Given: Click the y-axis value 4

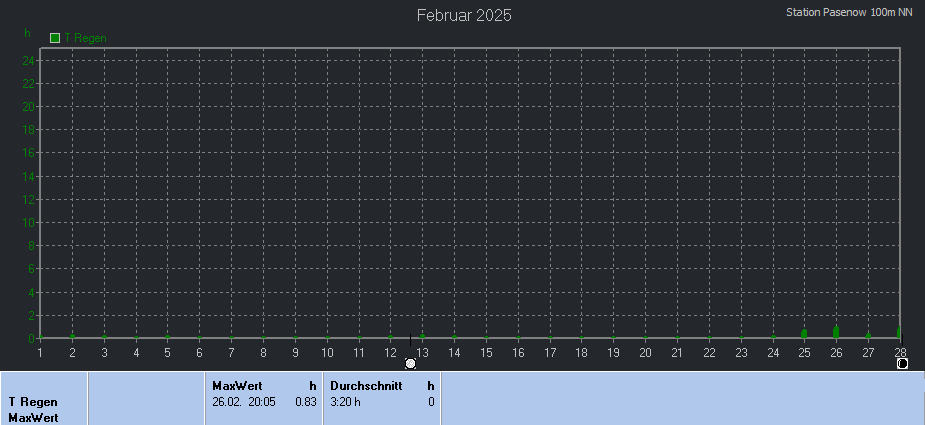Looking at the screenshot, I should 33,292.
